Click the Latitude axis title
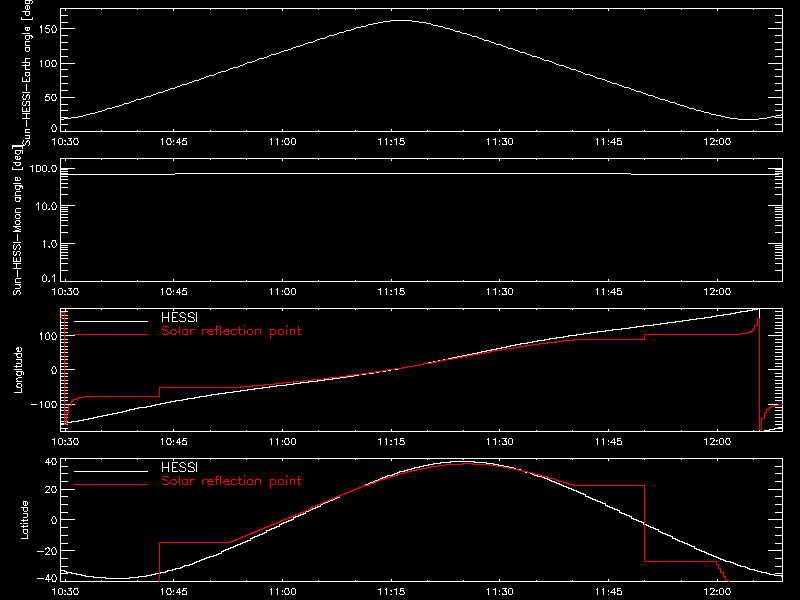The image size is (800, 600). [x=24, y=520]
